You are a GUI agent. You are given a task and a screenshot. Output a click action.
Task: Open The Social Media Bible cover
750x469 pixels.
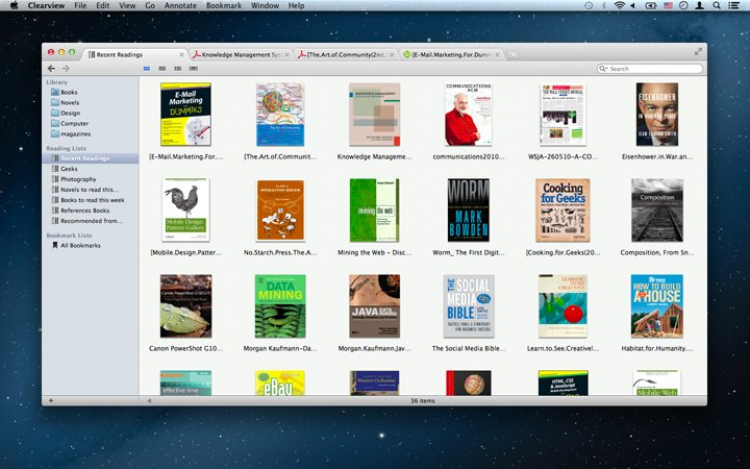point(468,306)
